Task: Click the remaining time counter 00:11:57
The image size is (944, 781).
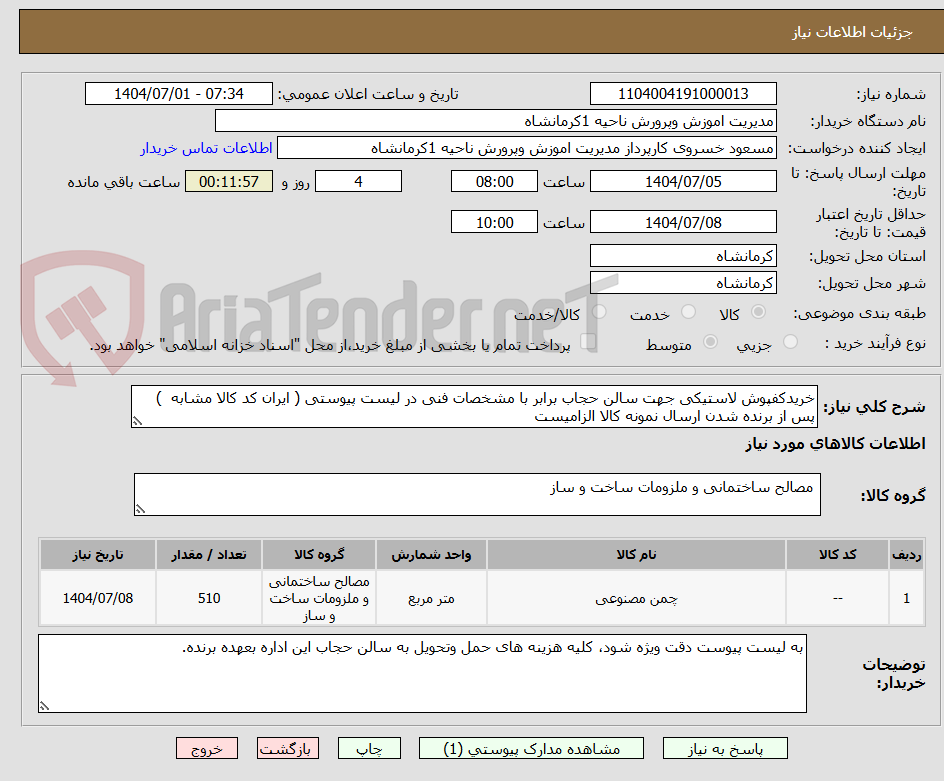Action: [228, 181]
